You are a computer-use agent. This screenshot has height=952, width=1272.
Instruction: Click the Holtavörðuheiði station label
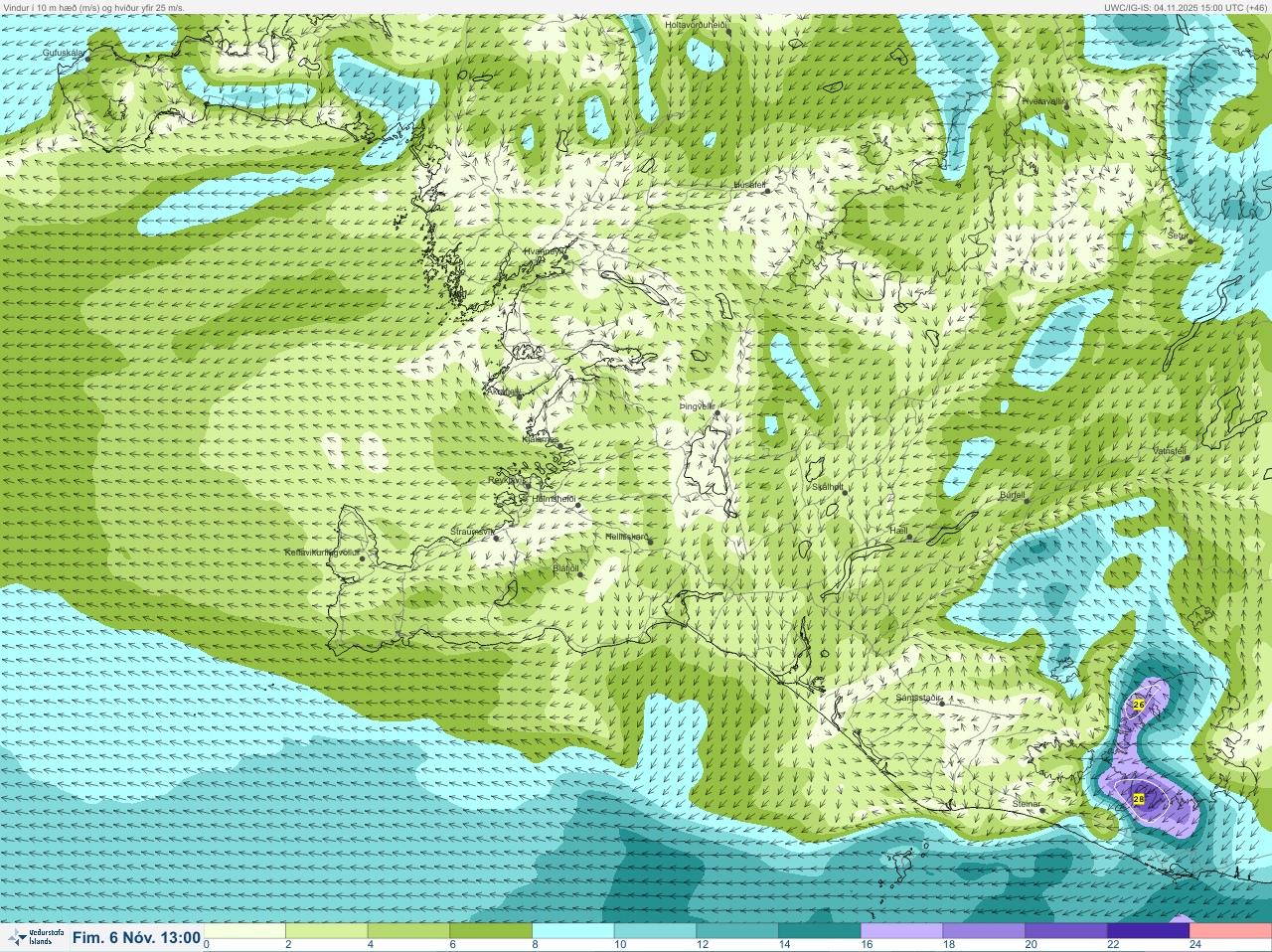[x=697, y=25]
